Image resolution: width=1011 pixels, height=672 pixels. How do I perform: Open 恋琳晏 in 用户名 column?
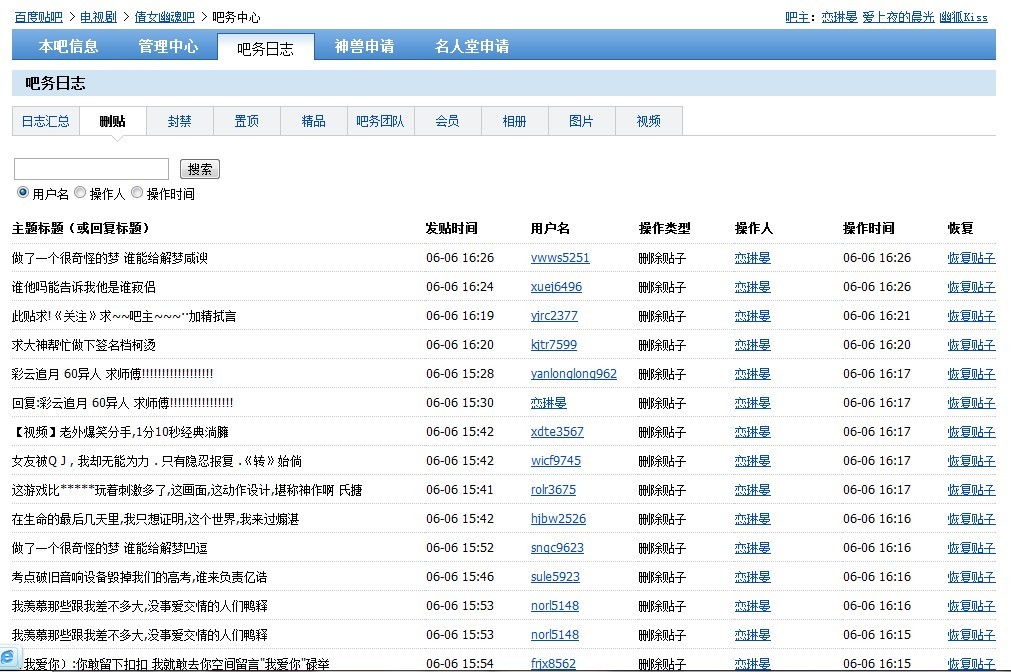click(549, 403)
